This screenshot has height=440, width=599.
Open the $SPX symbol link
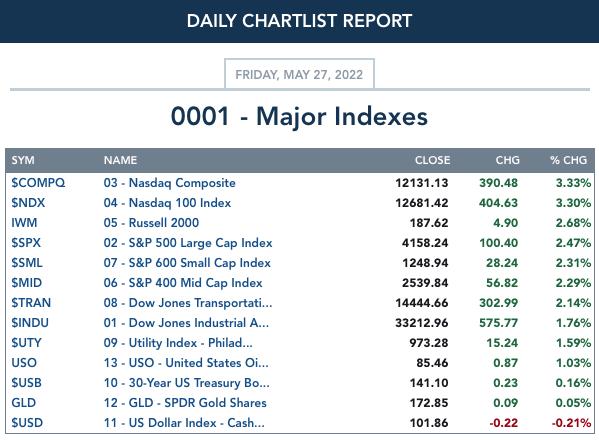[26, 243]
